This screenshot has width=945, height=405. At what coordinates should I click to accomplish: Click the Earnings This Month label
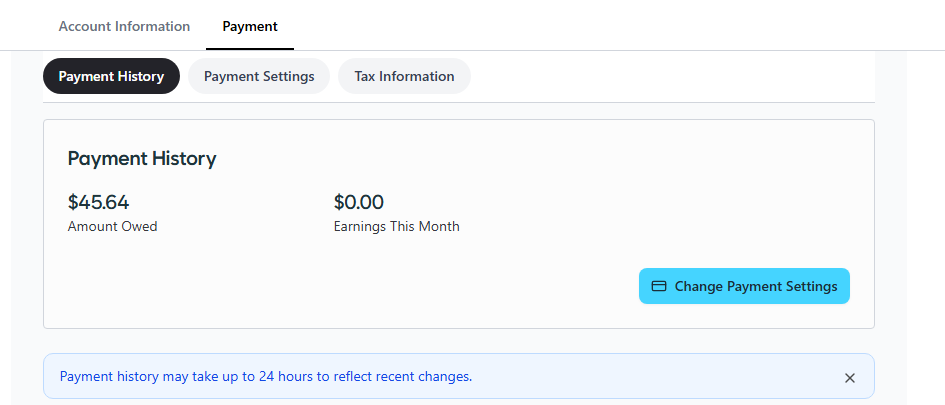tap(396, 226)
